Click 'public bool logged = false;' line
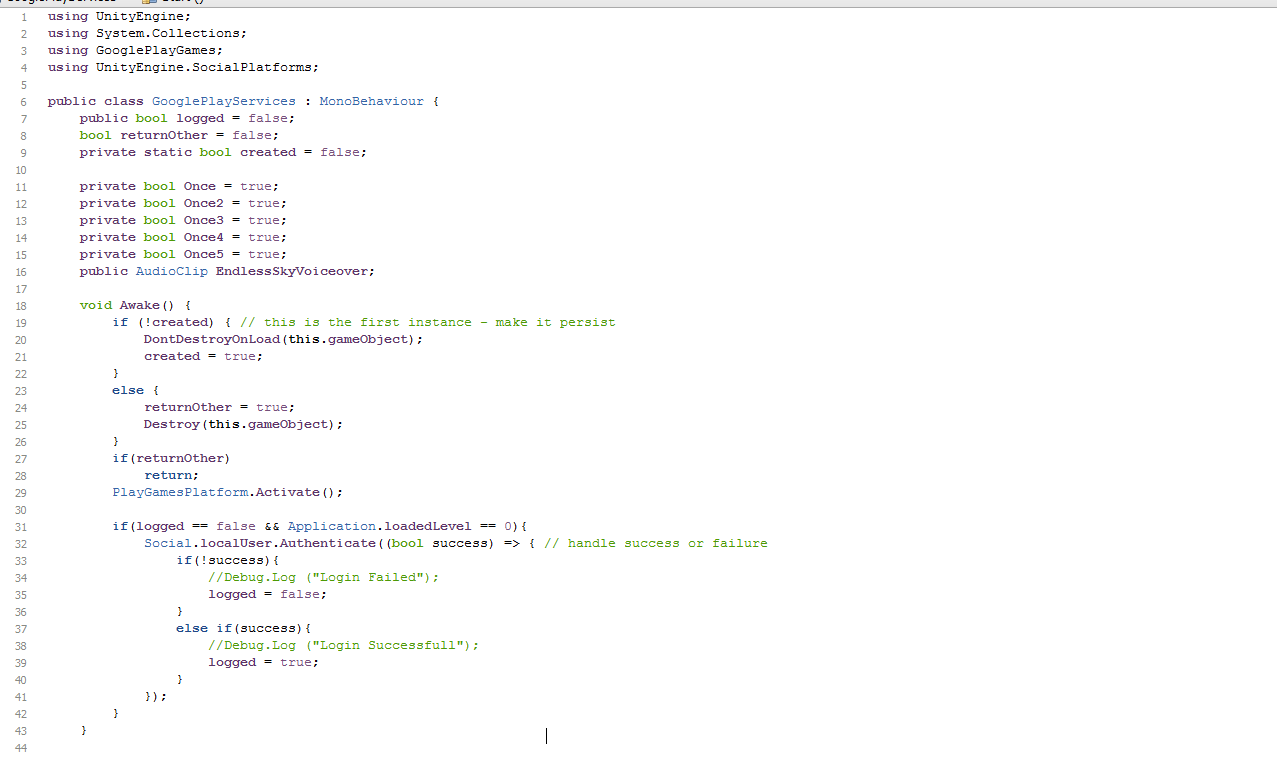 [187, 118]
